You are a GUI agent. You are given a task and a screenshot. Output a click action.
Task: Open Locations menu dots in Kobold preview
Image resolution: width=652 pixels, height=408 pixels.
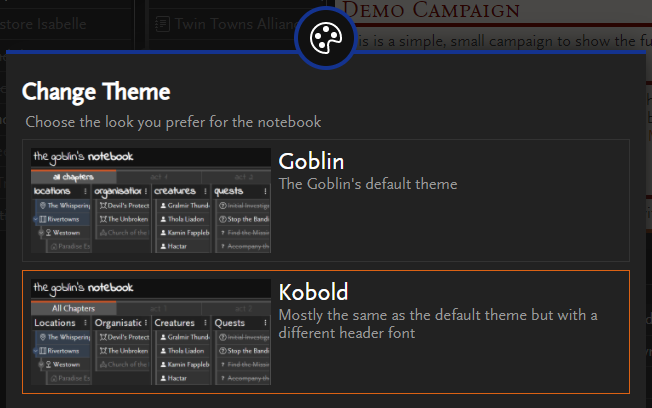pyautogui.click(x=85, y=323)
